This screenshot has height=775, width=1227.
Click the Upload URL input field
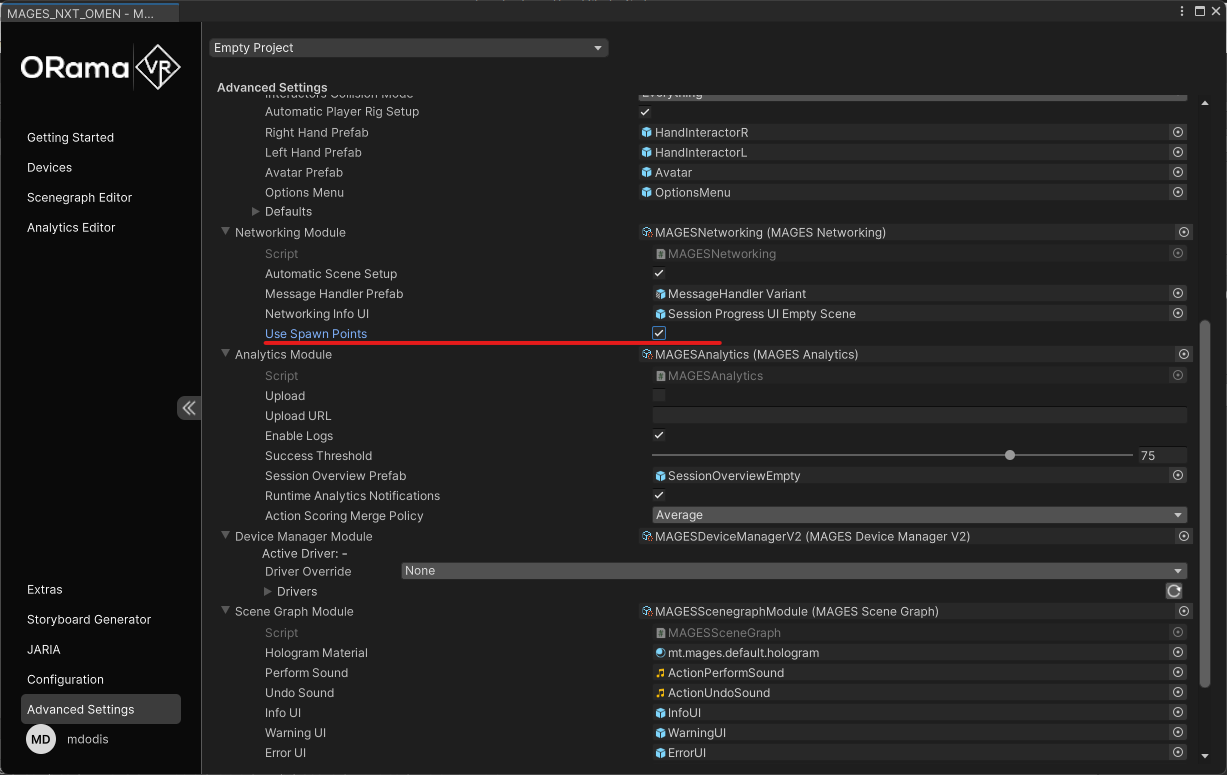(919, 415)
